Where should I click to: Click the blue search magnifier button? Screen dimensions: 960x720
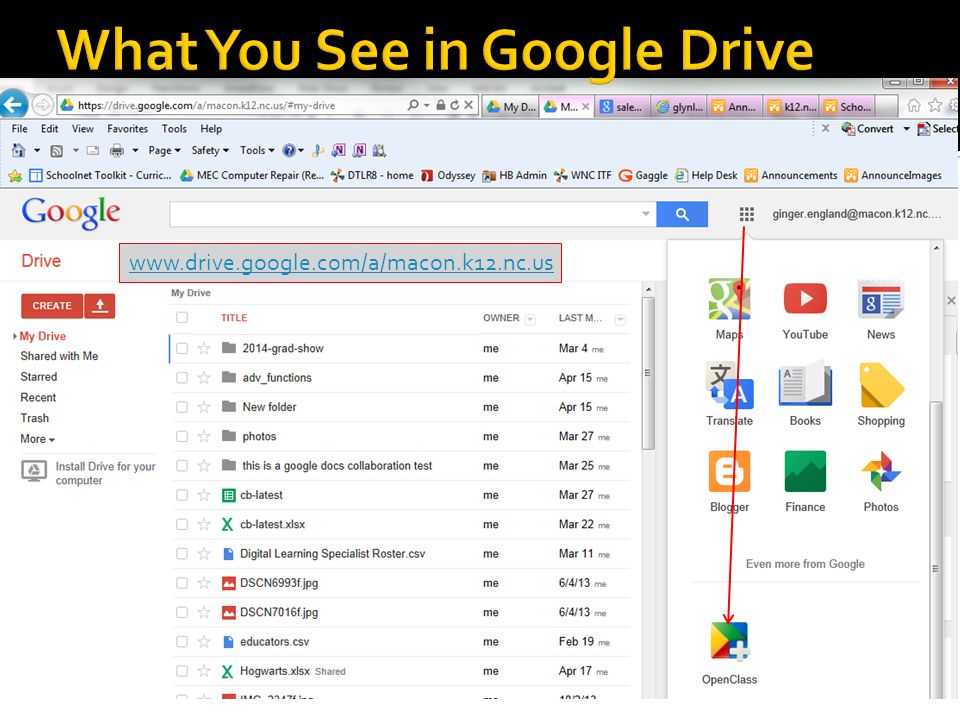(x=682, y=214)
